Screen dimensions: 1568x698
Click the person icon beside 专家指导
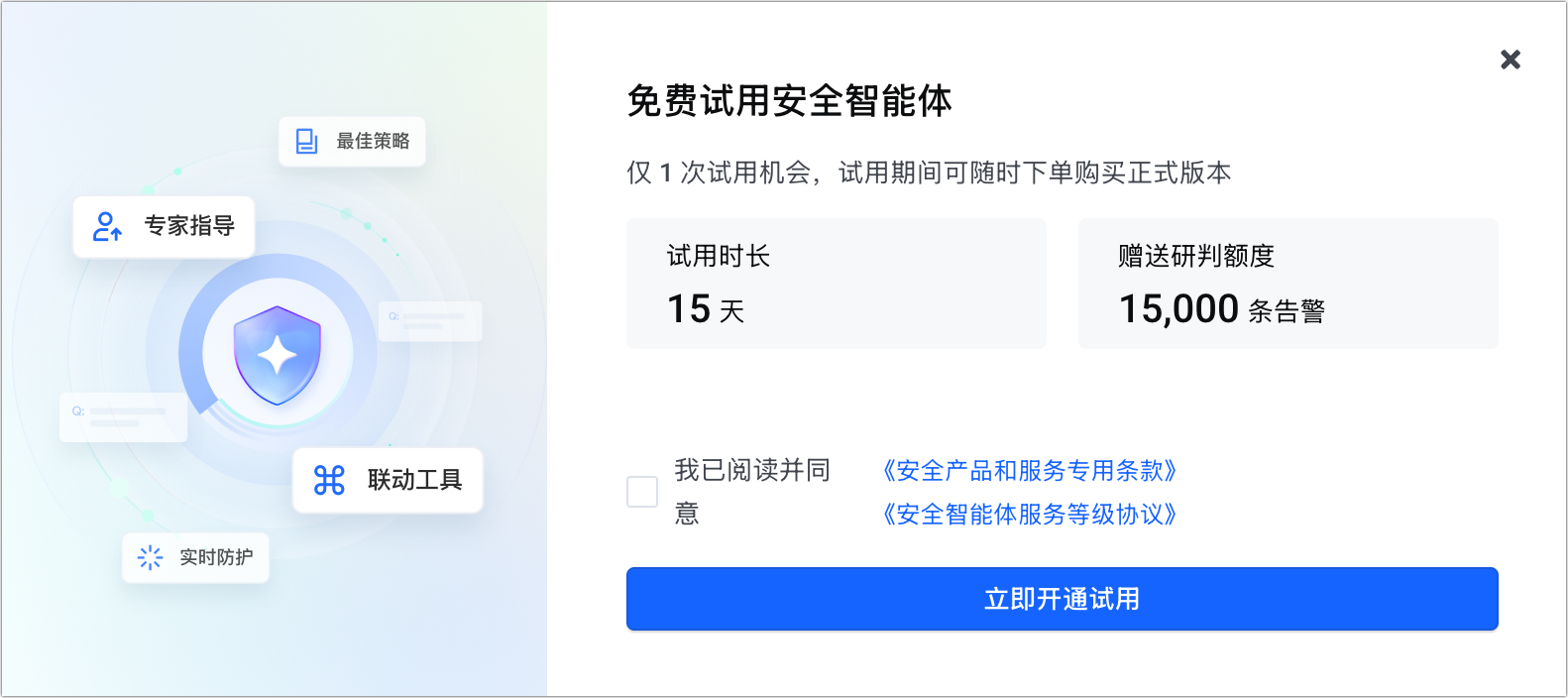coord(107,226)
